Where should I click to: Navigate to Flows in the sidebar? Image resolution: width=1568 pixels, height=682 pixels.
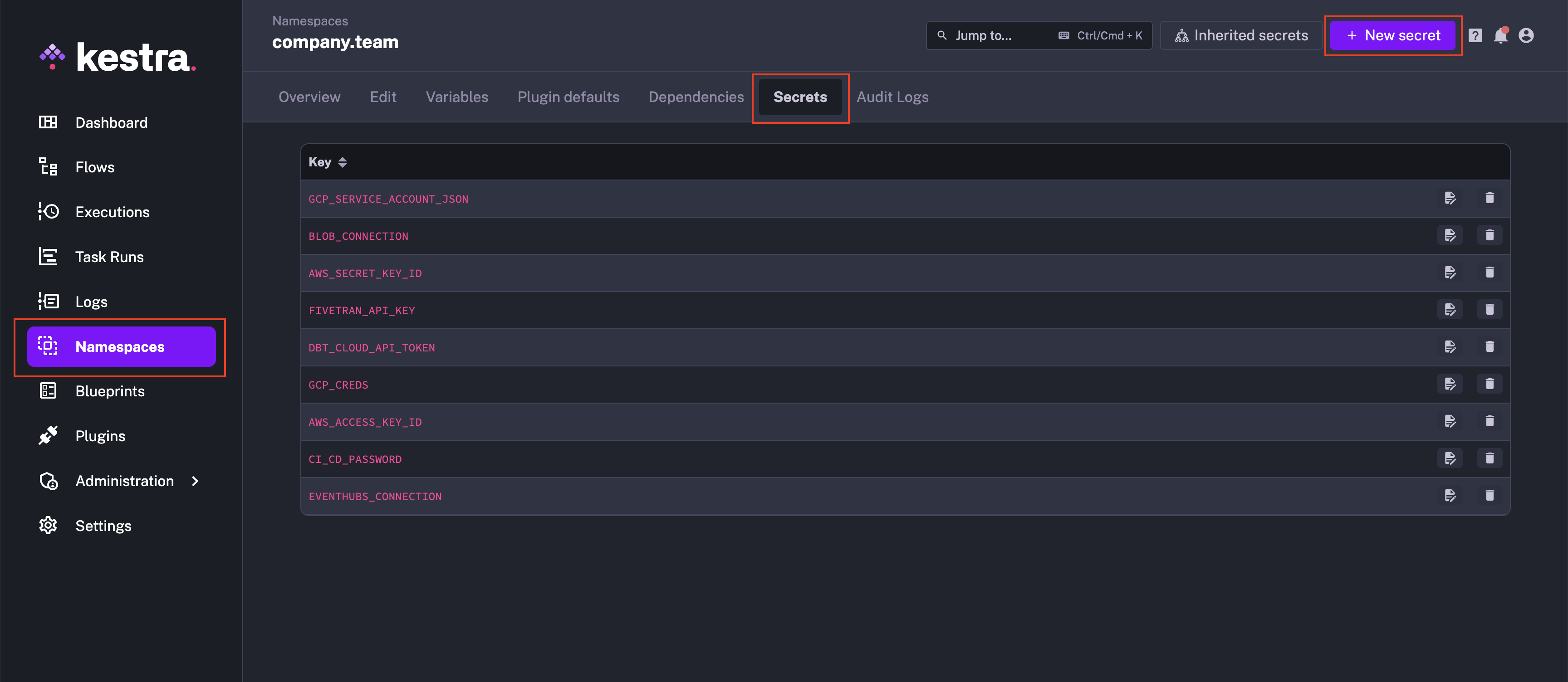(x=94, y=167)
